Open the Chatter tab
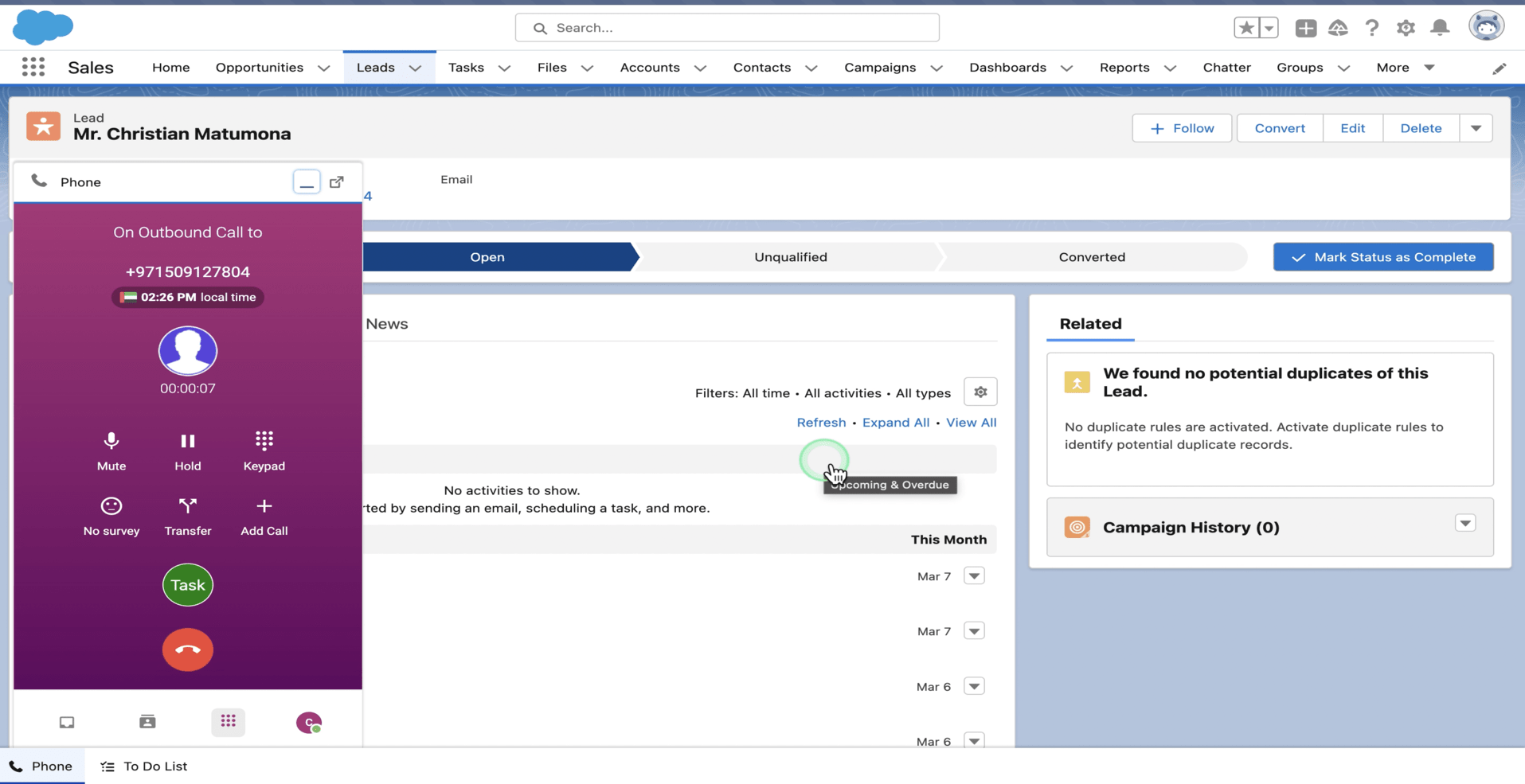Screen dimensions: 1525x784 (x=1226, y=68)
